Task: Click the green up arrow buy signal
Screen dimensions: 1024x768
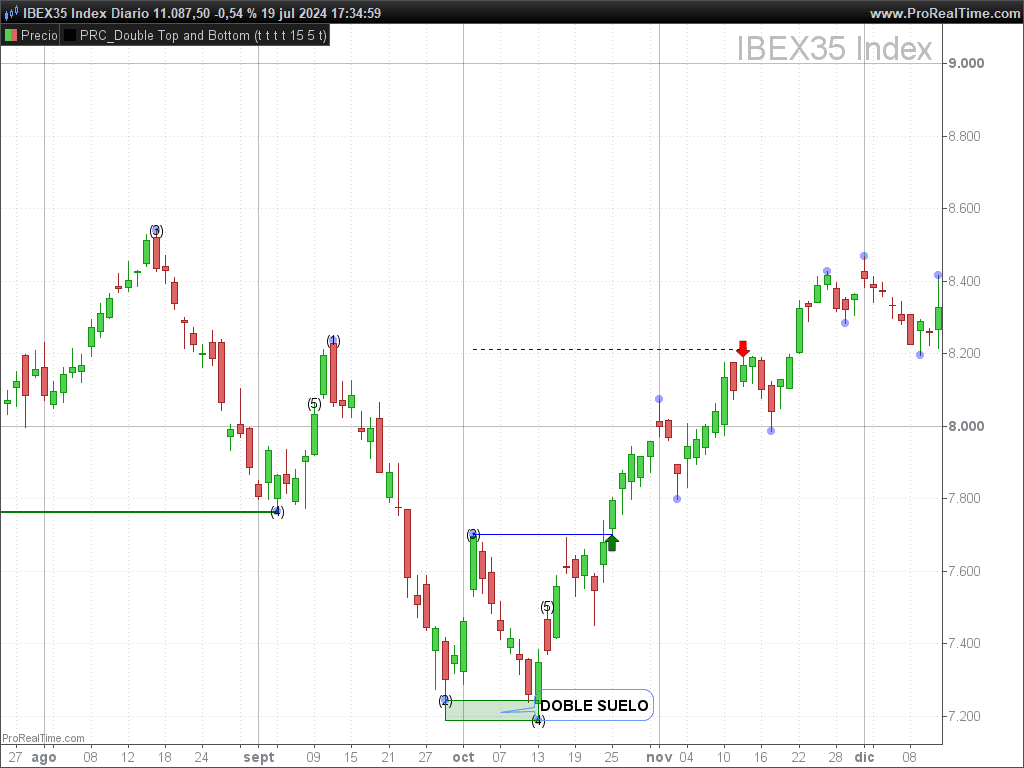Action: [x=612, y=542]
